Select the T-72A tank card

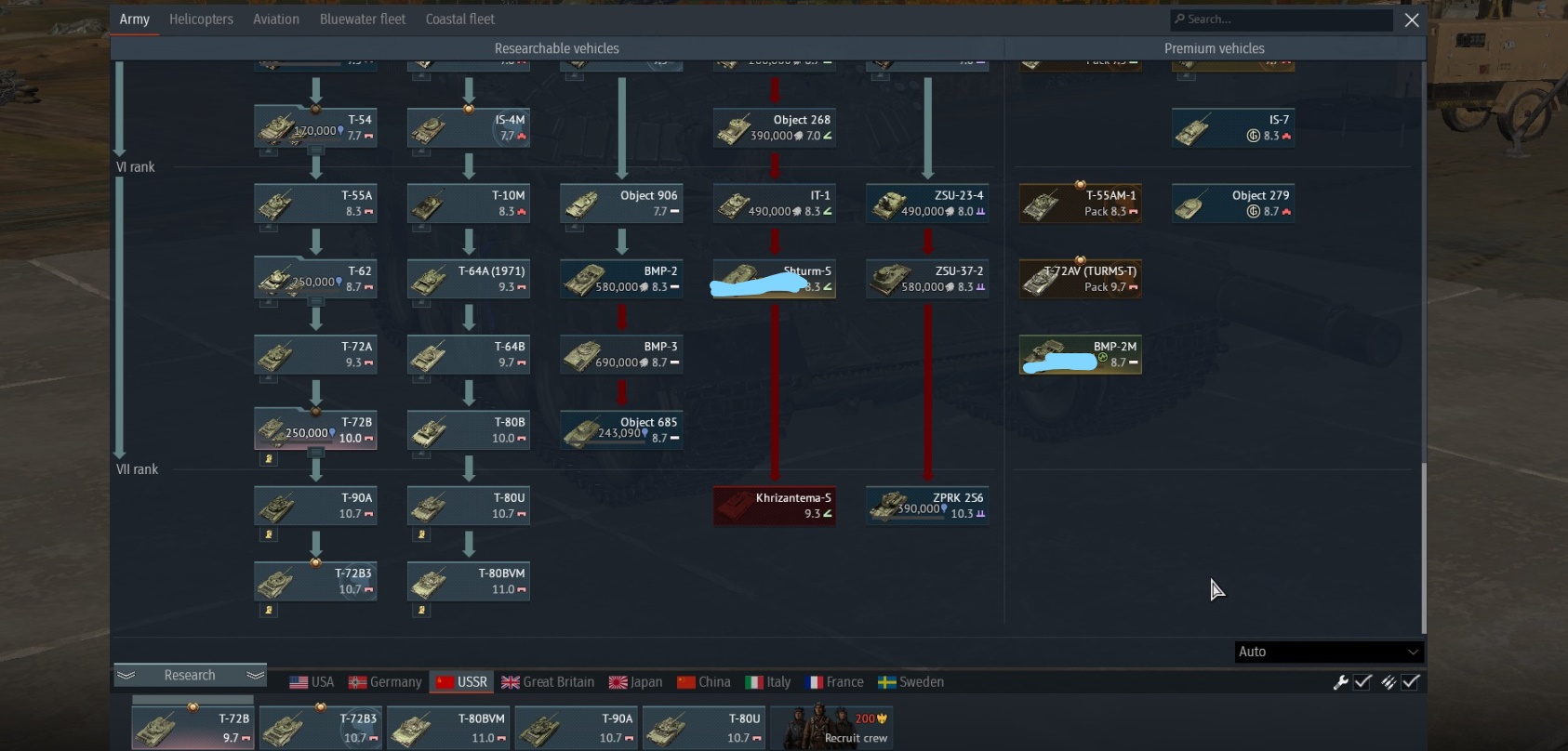click(x=315, y=354)
